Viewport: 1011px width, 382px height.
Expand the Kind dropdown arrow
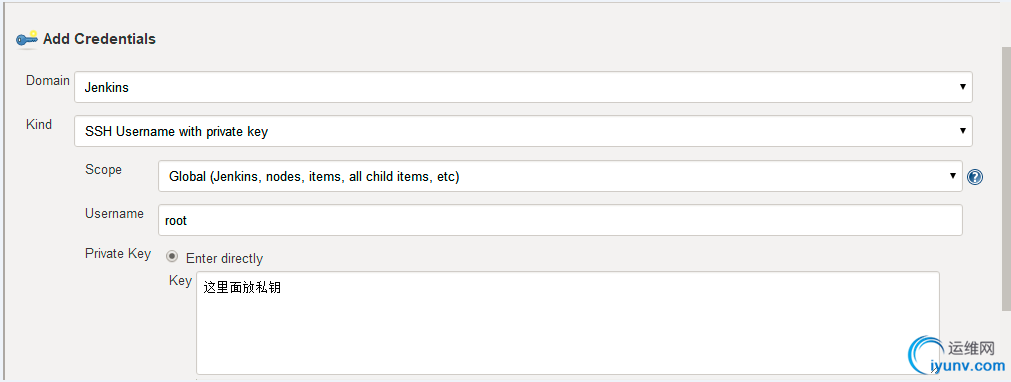tap(962, 130)
